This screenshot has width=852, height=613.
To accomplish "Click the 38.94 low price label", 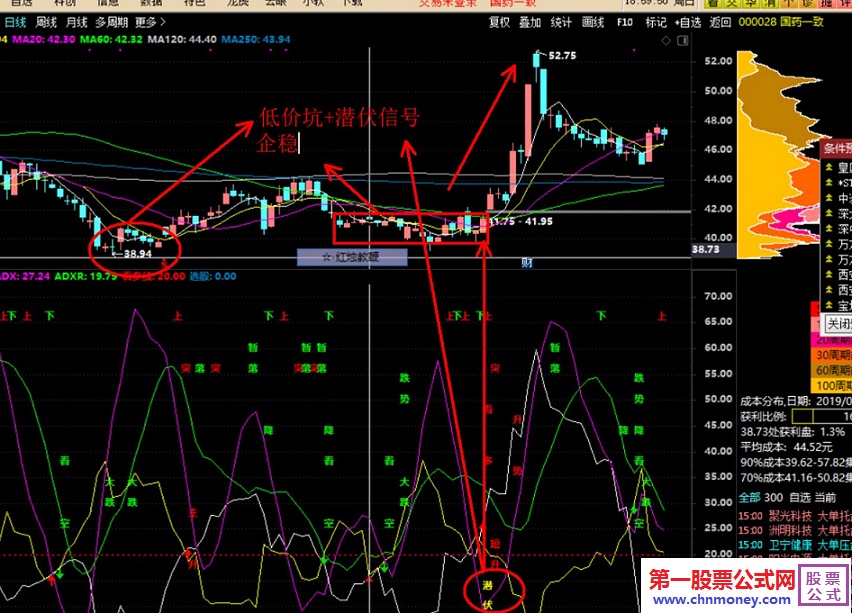I will point(137,254).
